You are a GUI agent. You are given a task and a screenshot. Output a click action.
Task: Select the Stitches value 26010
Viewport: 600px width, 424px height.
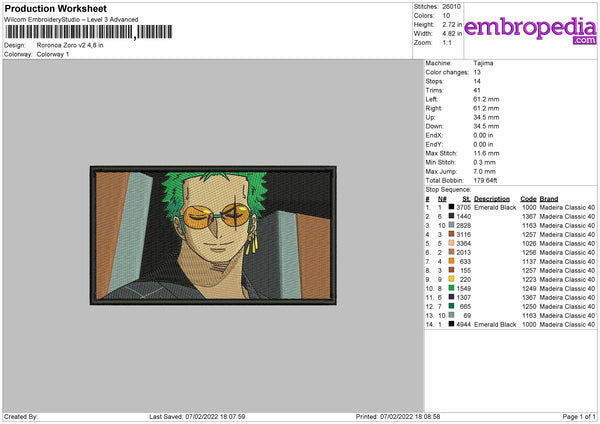(452, 7)
